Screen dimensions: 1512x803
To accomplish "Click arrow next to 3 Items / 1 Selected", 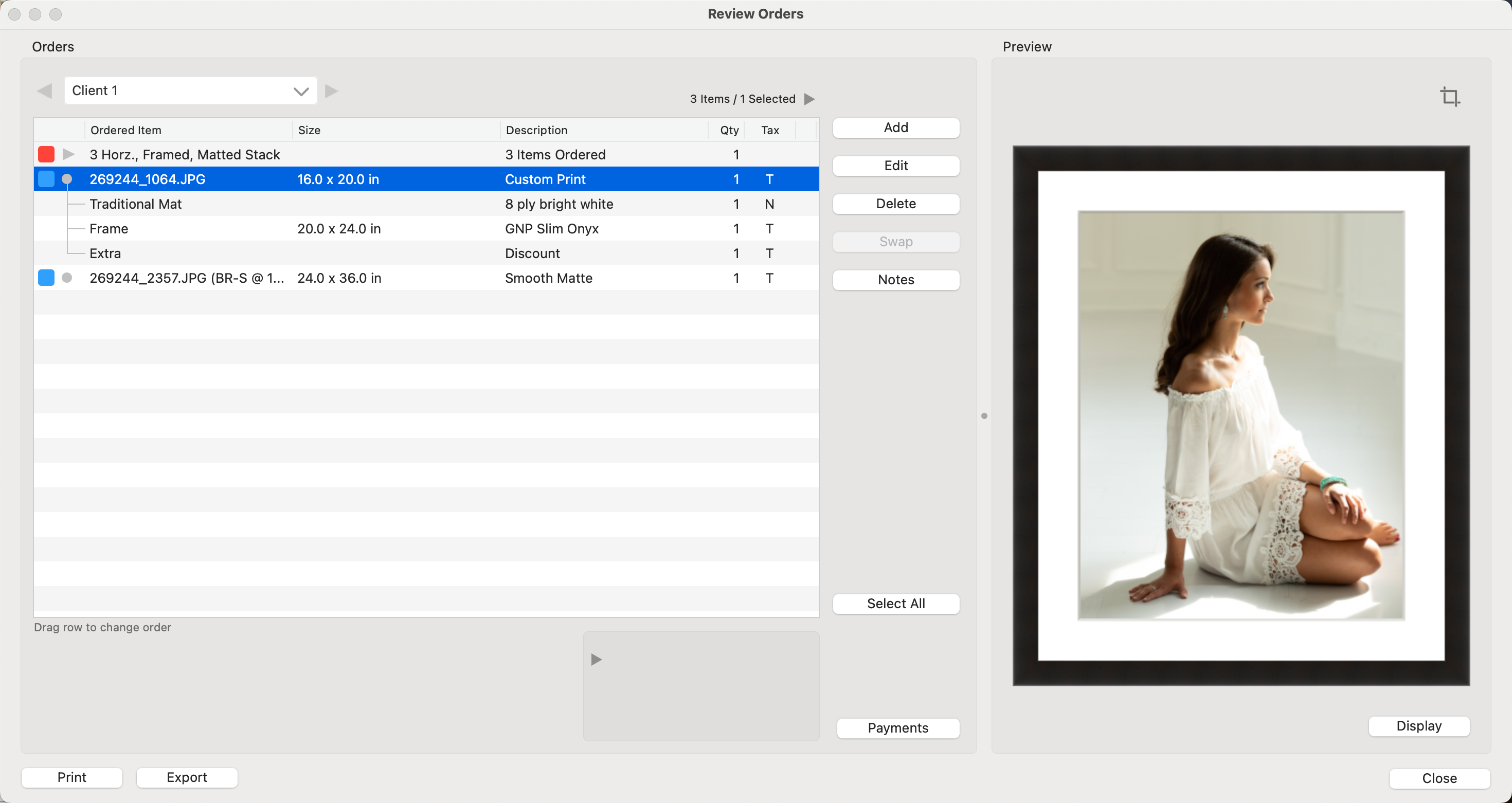I will click(x=809, y=99).
